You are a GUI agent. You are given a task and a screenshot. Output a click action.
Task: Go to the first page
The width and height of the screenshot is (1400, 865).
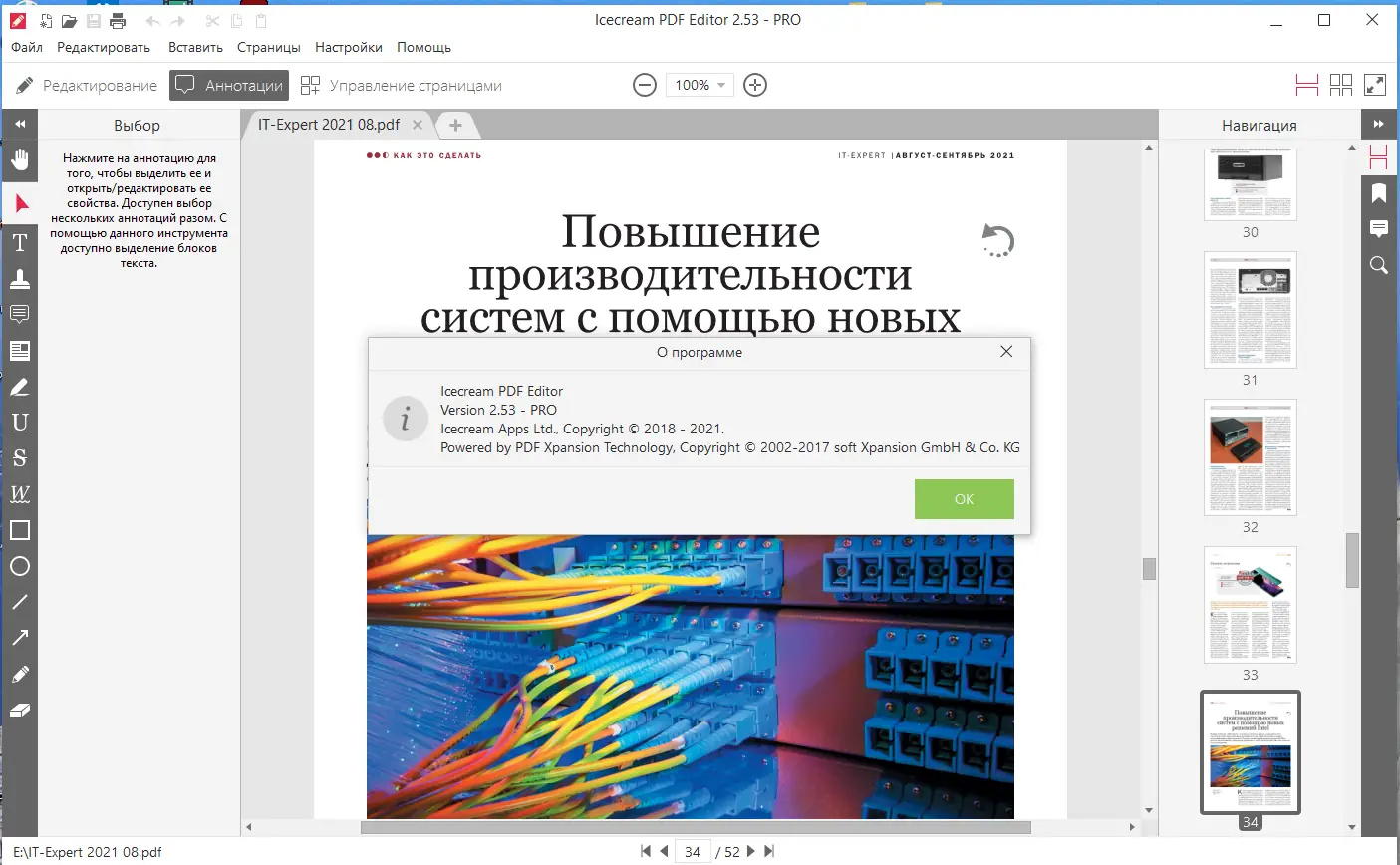pos(646,851)
